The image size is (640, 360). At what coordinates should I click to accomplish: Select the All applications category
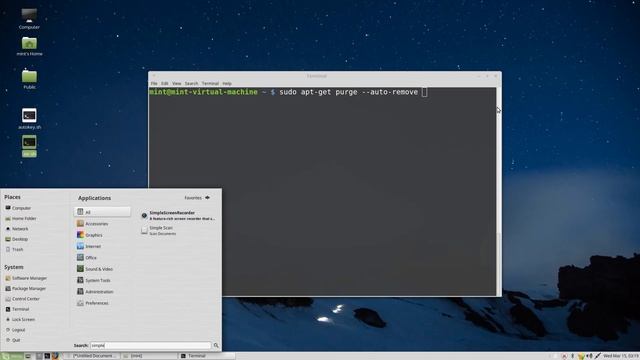click(x=102, y=212)
